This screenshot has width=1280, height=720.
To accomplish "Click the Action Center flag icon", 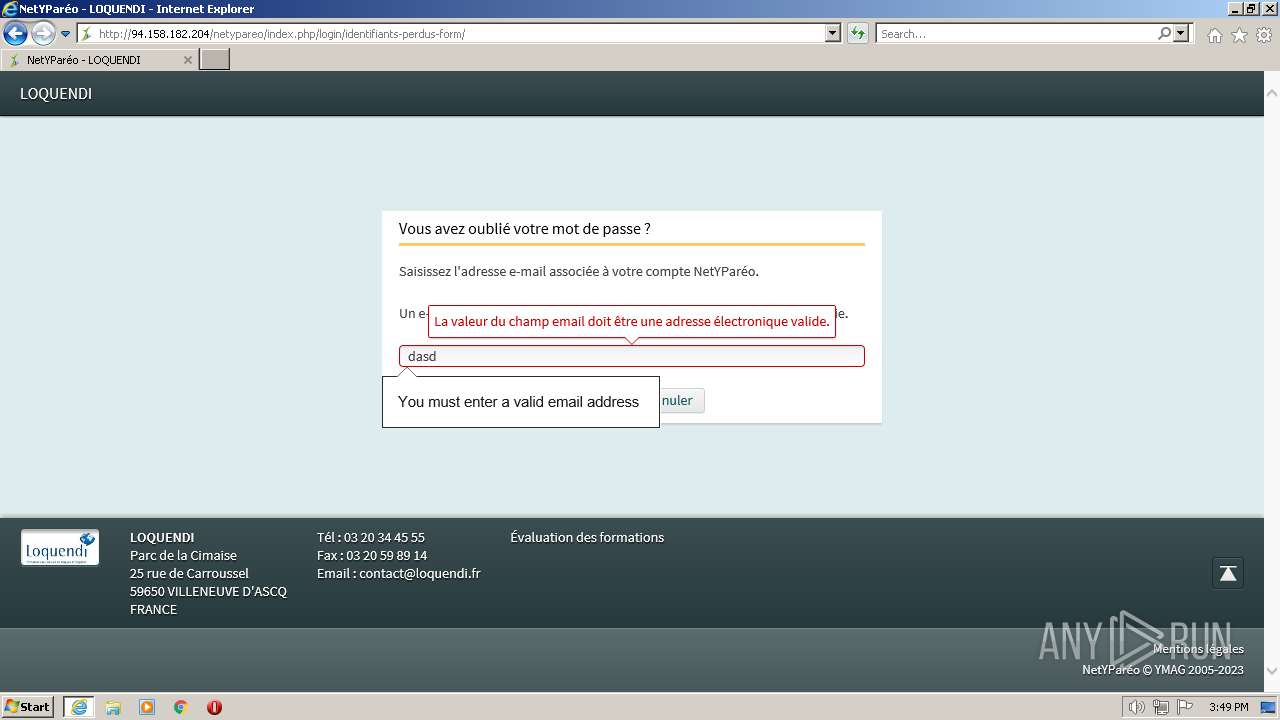I will tap(1185, 707).
